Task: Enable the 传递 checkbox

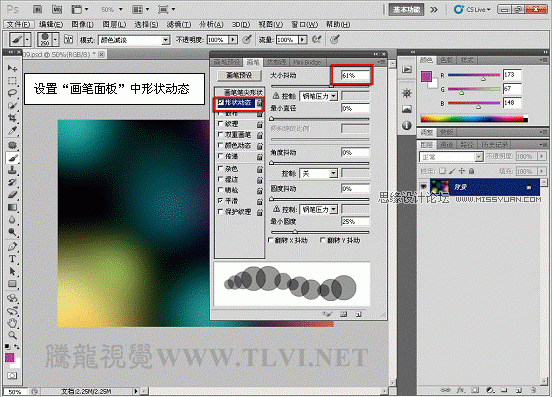Action: [x=221, y=156]
